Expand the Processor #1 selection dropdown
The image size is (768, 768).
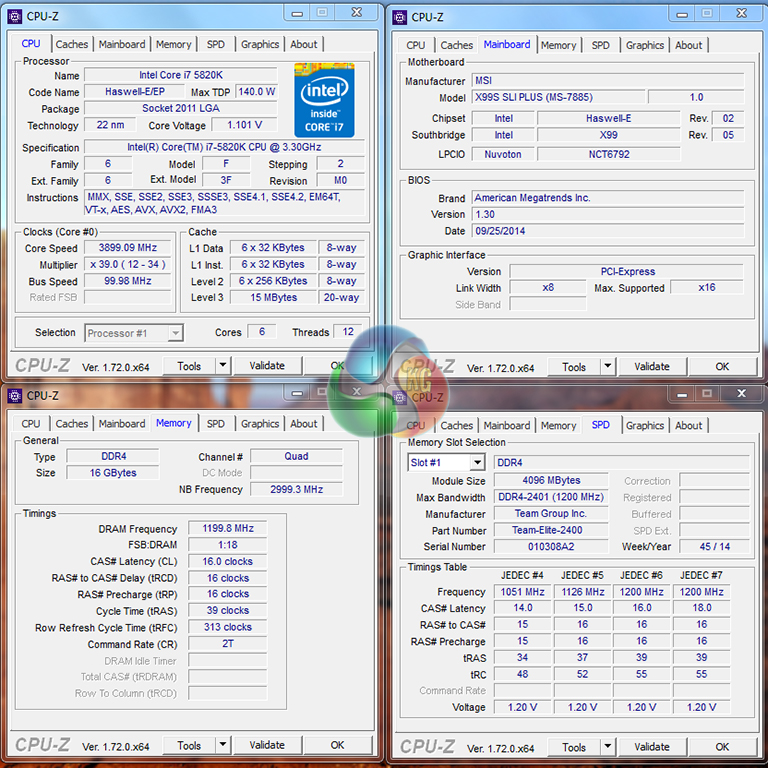175,333
